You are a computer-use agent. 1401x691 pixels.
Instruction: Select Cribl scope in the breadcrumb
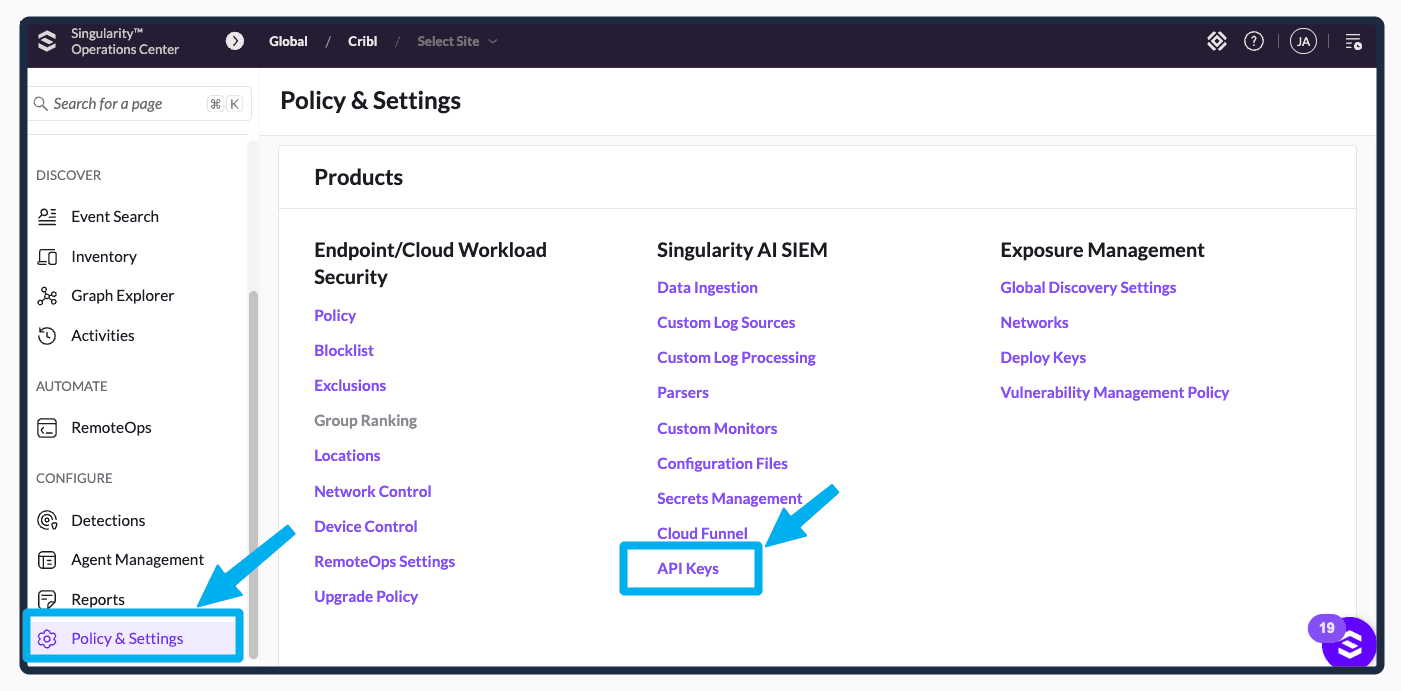pyautogui.click(x=362, y=41)
